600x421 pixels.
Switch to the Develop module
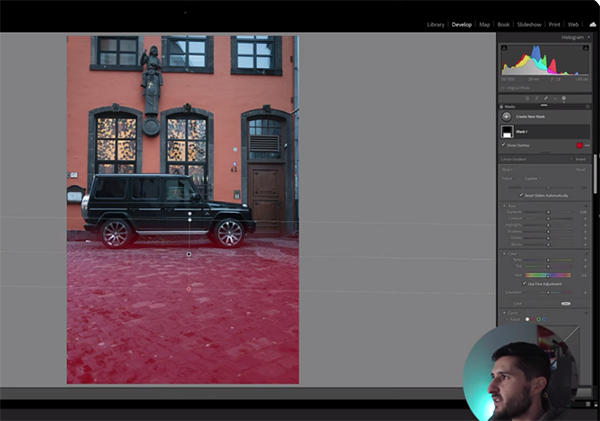pos(461,24)
